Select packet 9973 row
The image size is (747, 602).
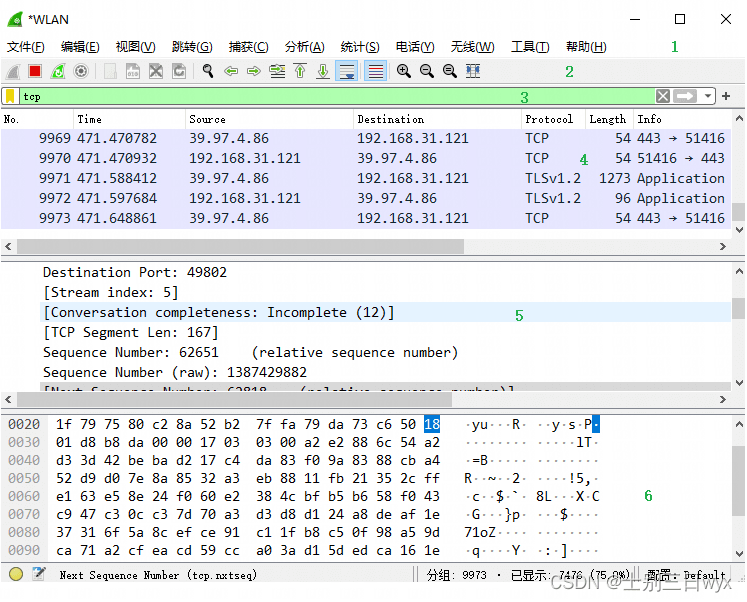366,218
